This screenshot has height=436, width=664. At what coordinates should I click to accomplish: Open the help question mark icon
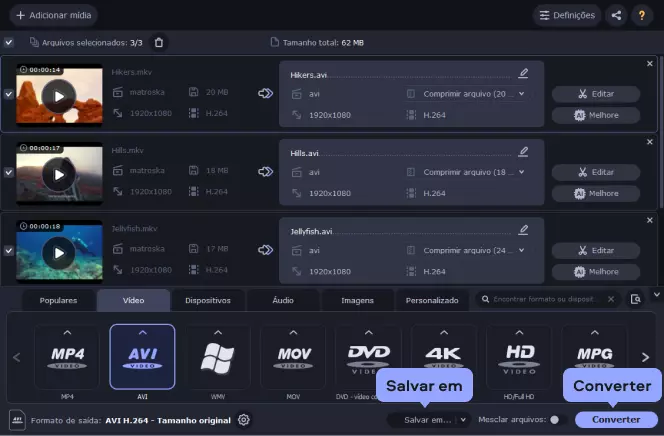642,15
